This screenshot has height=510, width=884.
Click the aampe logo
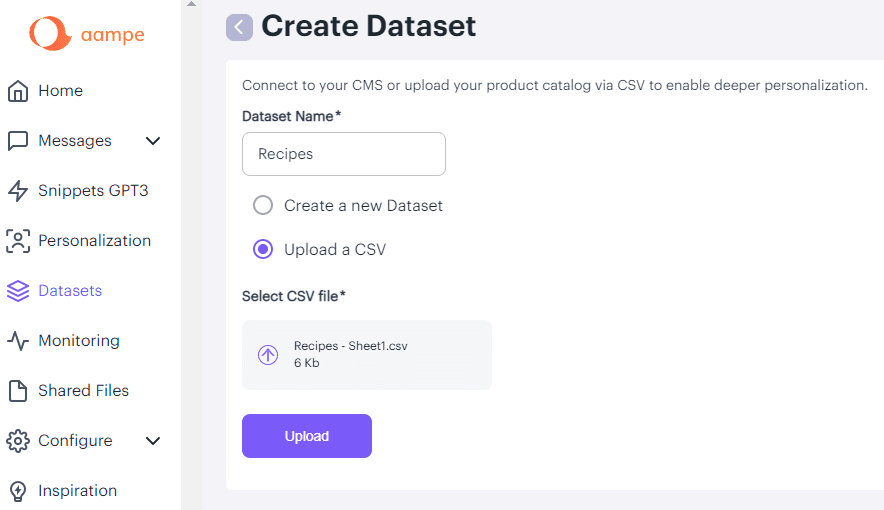pos(87,33)
